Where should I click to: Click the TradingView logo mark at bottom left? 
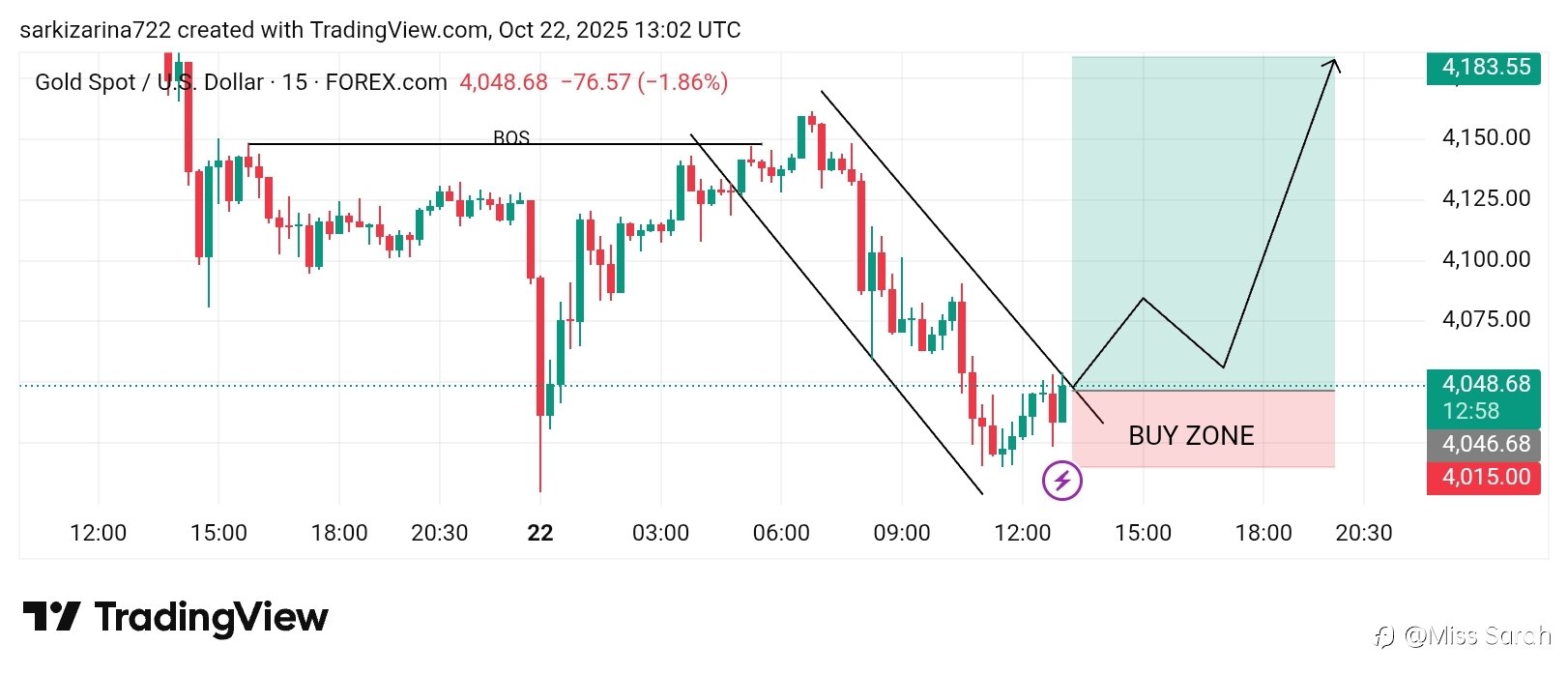[x=50, y=616]
